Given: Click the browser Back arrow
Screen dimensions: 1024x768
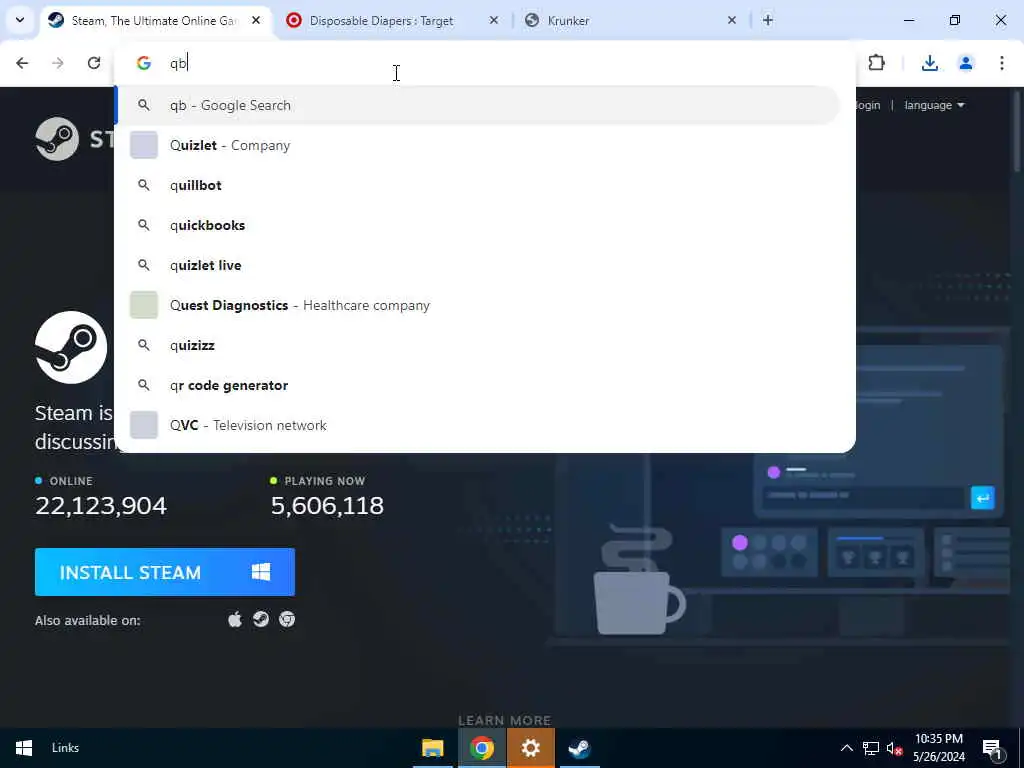Looking at the screenshot, I should pyautogui.click(x=22, y=63).
